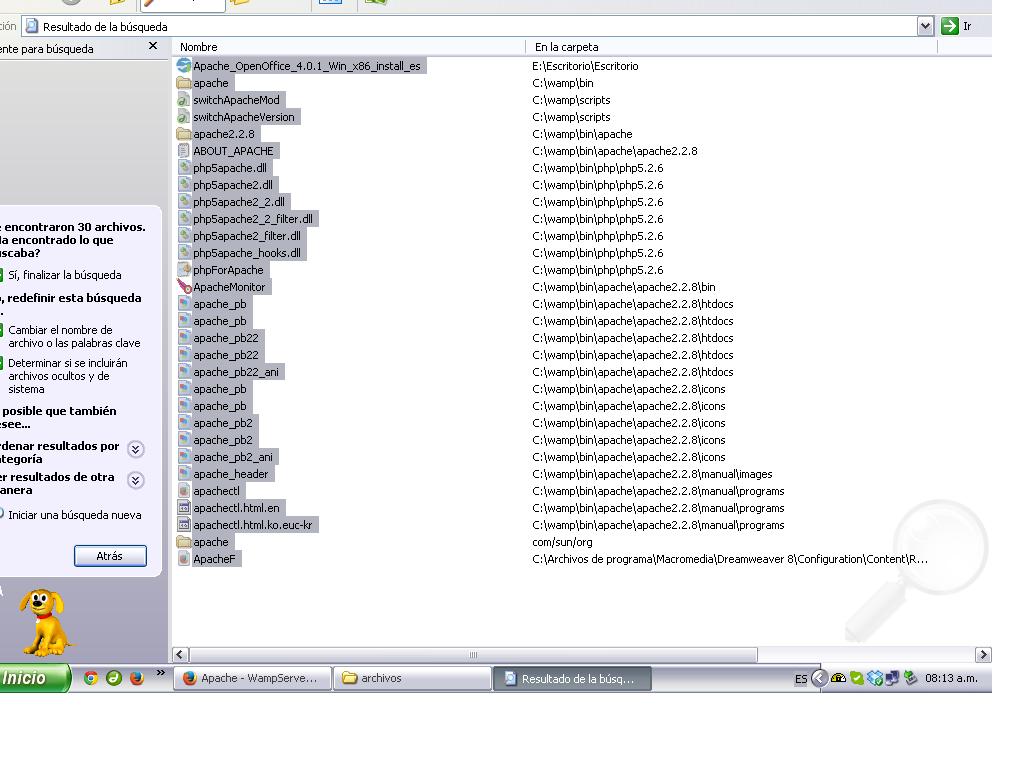Screen dimensions: 1024x768
Task: Click the path 'C:\wamp\bin\apache\apache2.2.8\bin'
Action: click(x=624, y=287)
